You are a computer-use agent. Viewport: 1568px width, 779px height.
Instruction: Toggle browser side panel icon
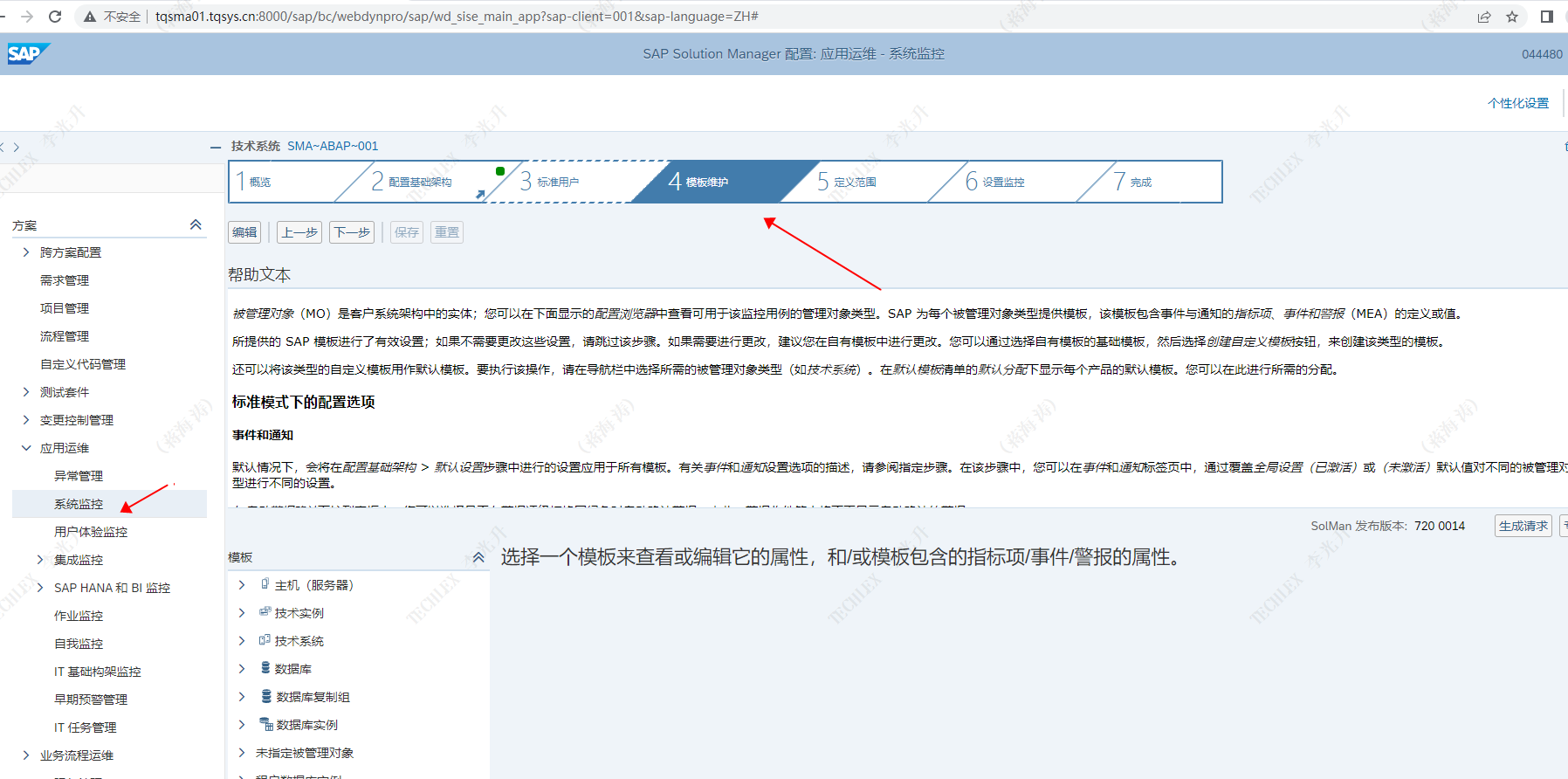click(x=1547, y=17)
